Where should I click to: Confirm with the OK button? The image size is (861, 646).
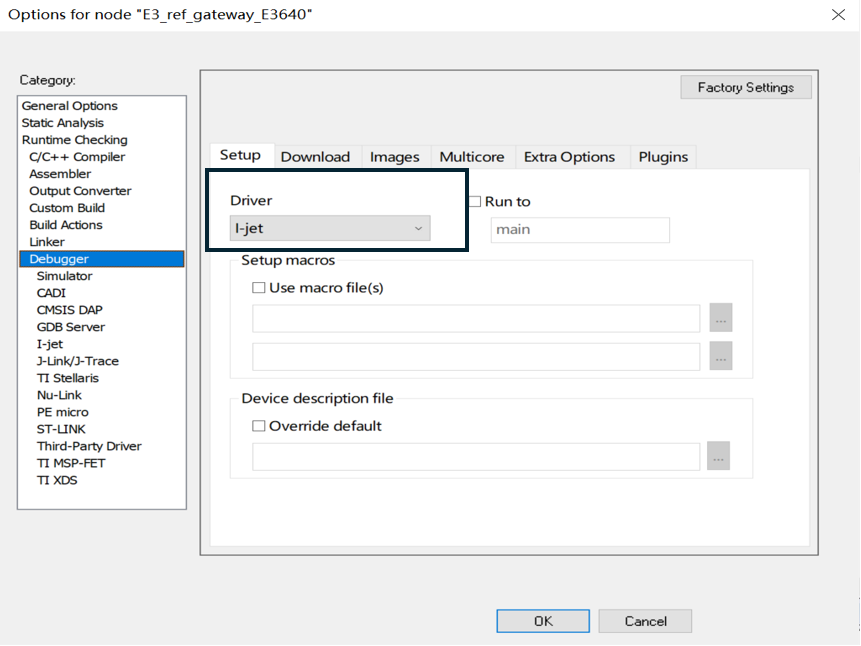click(x=543, y=621)
